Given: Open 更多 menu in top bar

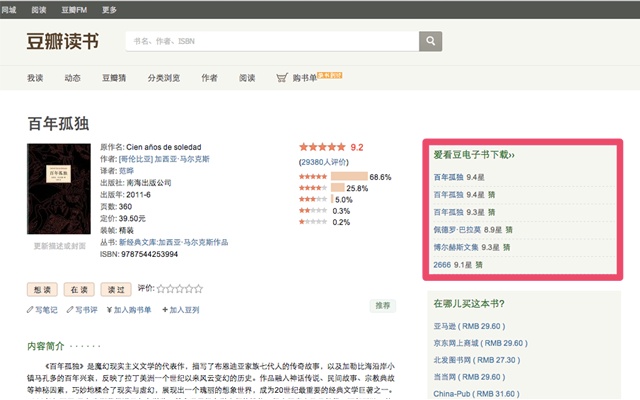Looking at the screenshot, I should (x=109, y=10).
